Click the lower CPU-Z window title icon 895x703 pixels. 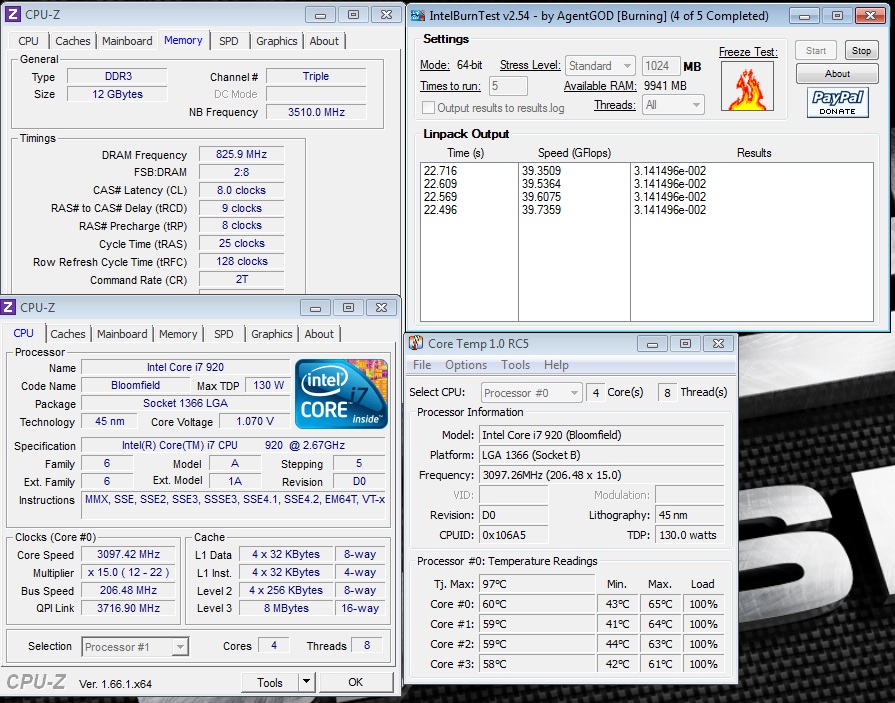10,308
